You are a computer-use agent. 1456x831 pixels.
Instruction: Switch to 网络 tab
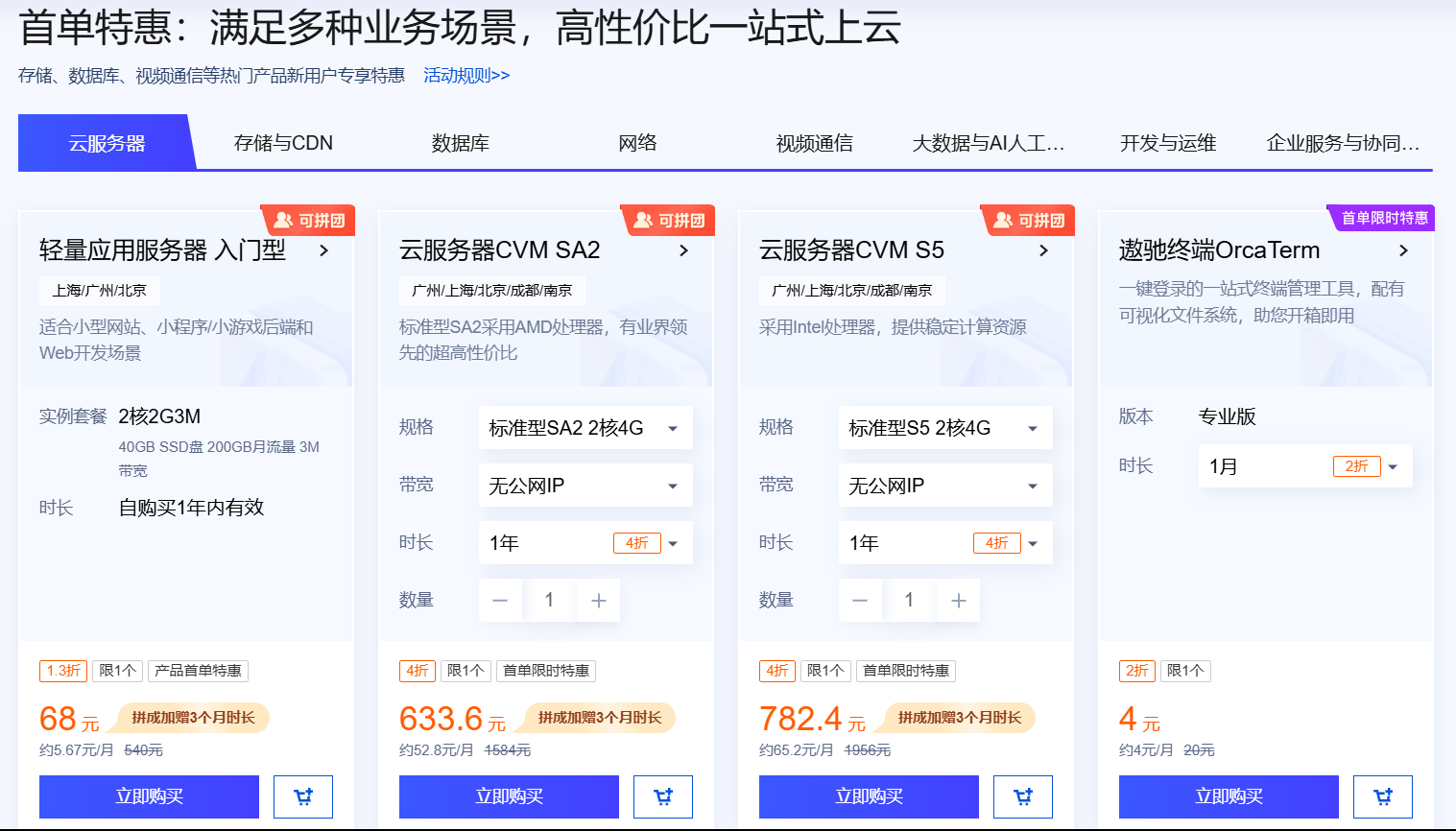point(637,143)
